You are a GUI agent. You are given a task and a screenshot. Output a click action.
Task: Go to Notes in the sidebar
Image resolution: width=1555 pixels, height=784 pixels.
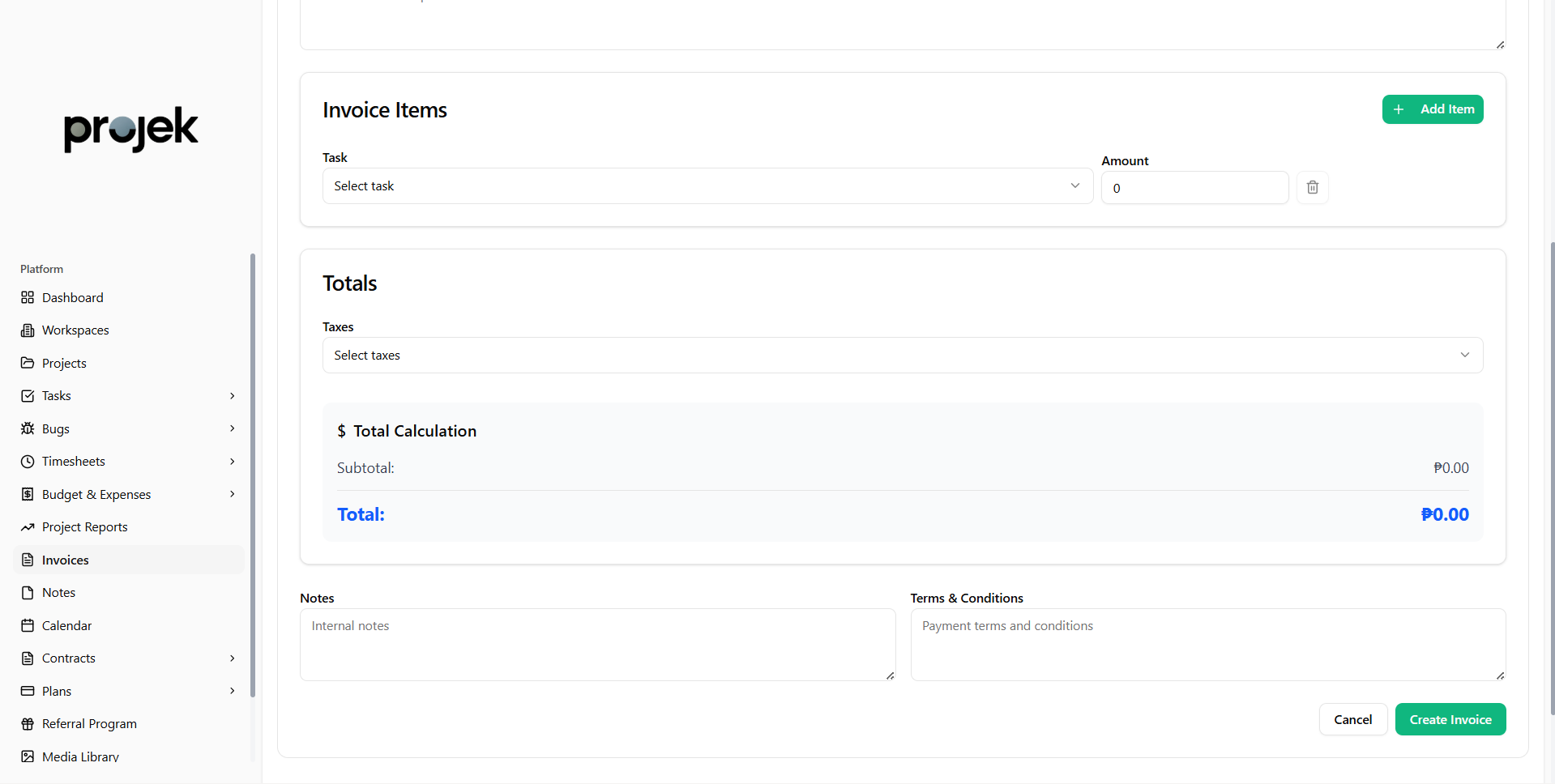[58, 593]
